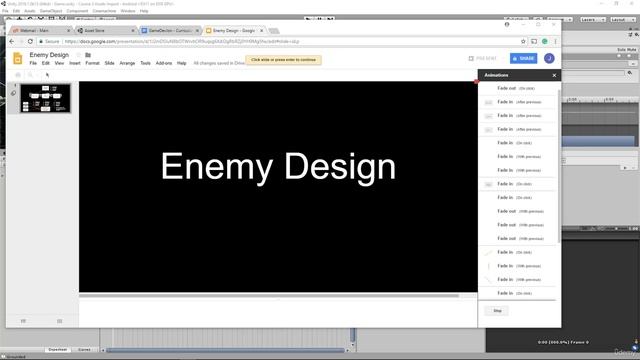Close the Asset Store browser tab
This screenshot has width=640, height=360.
(133, 31)
